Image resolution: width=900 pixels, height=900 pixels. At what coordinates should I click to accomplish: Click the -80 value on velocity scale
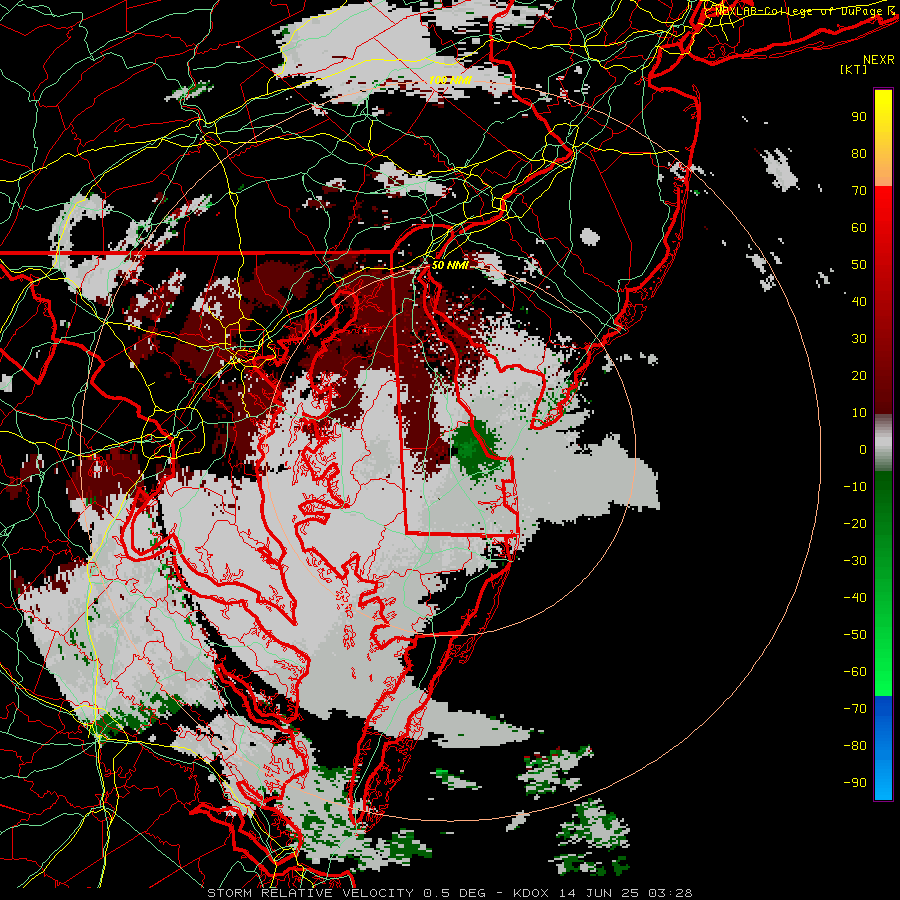pos(855,746)
